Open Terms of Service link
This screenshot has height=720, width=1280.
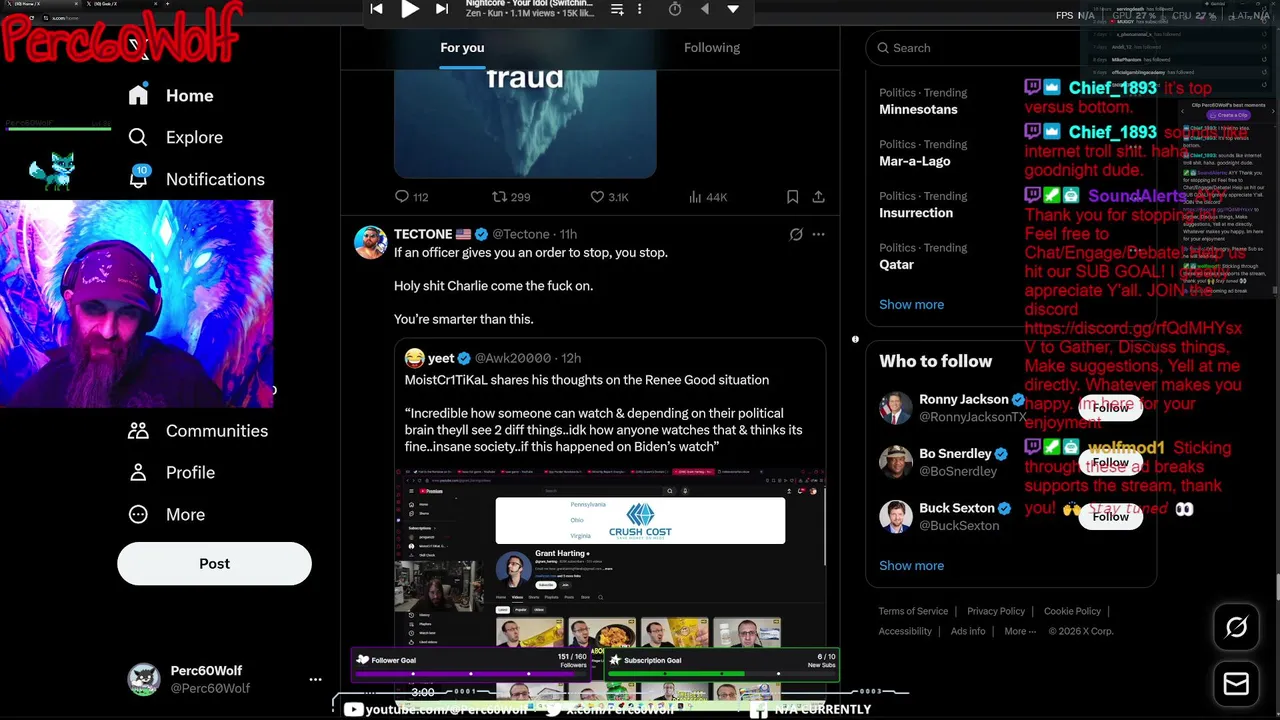[913, 611]
